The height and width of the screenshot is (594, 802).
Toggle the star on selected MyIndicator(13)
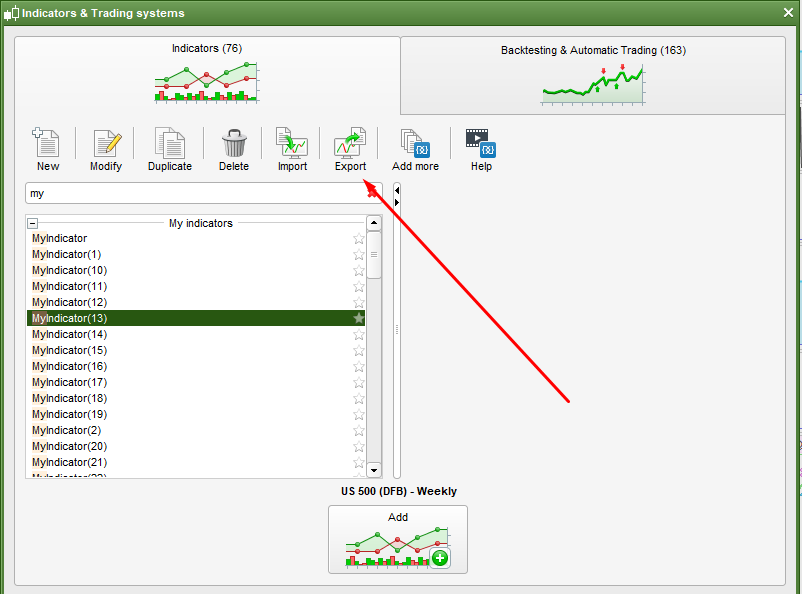pyautogui.click(x=359, y=318)
